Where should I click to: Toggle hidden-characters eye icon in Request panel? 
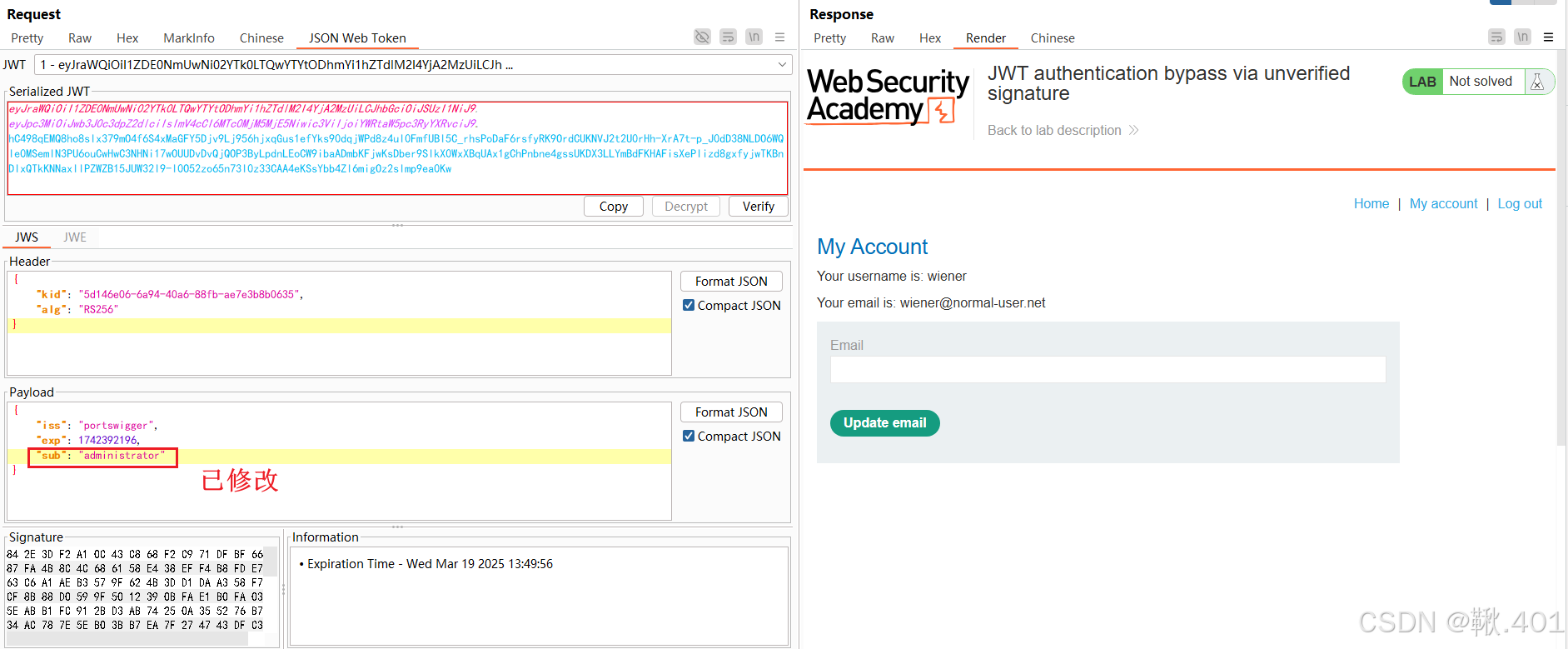[x=703, y=37]
